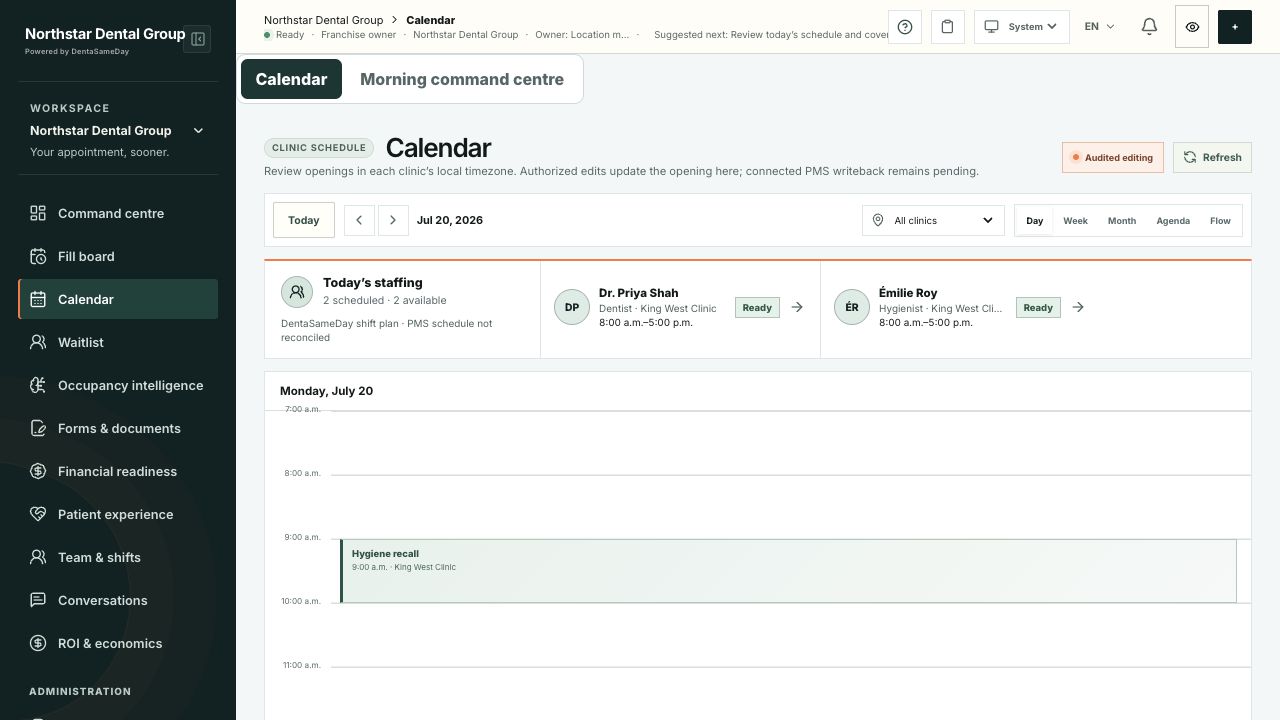This screenshot has width=1280, height=720.
Task: Click the Today button
Action: coord(304,220)
